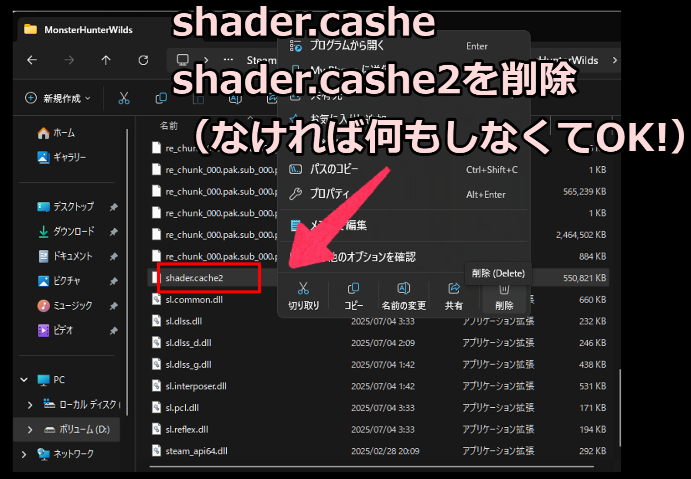Viewport: 691px width, 479px height.
Task: Go back with the left arrow navigation button
Action: (31, 60)
